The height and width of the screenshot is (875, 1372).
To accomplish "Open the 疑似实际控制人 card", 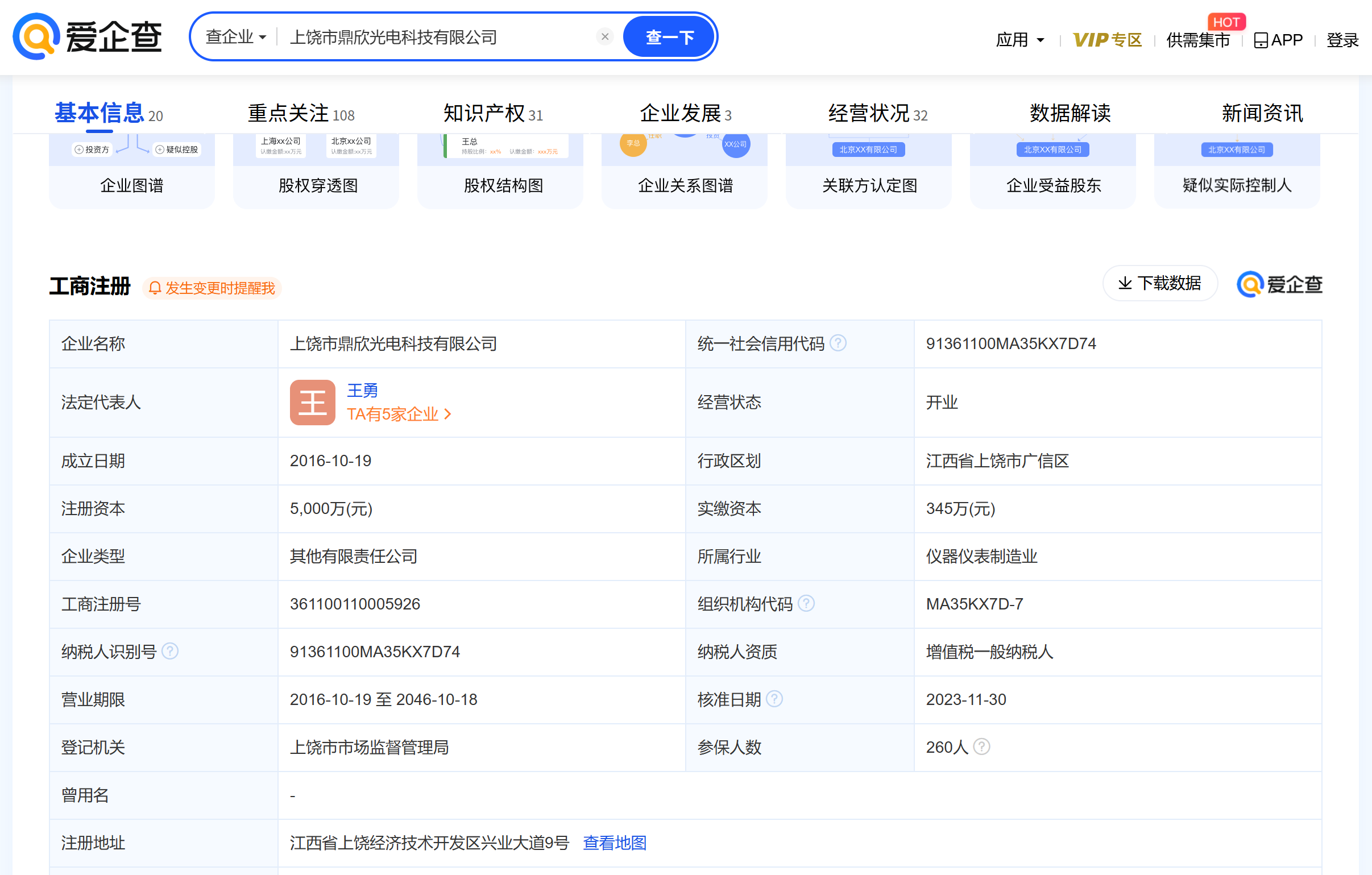I will click(x=1237, y=172).
